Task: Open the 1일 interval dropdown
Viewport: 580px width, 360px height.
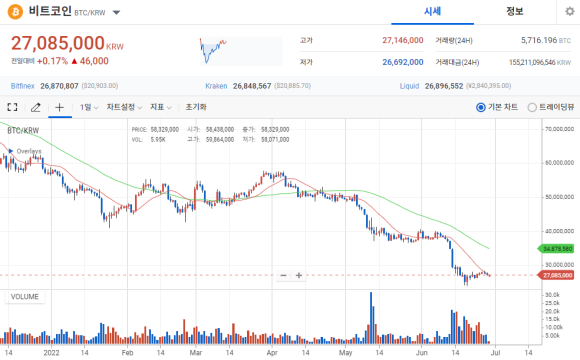Action: (x=89, y=107)
